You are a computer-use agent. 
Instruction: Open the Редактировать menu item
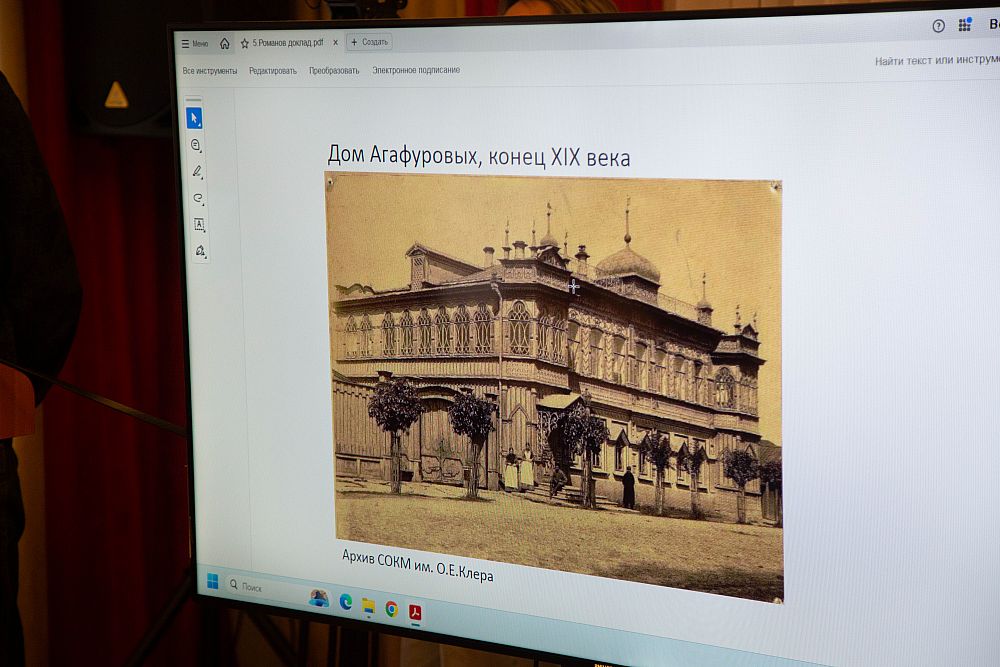pyautogui.click(x=273, y=71)
